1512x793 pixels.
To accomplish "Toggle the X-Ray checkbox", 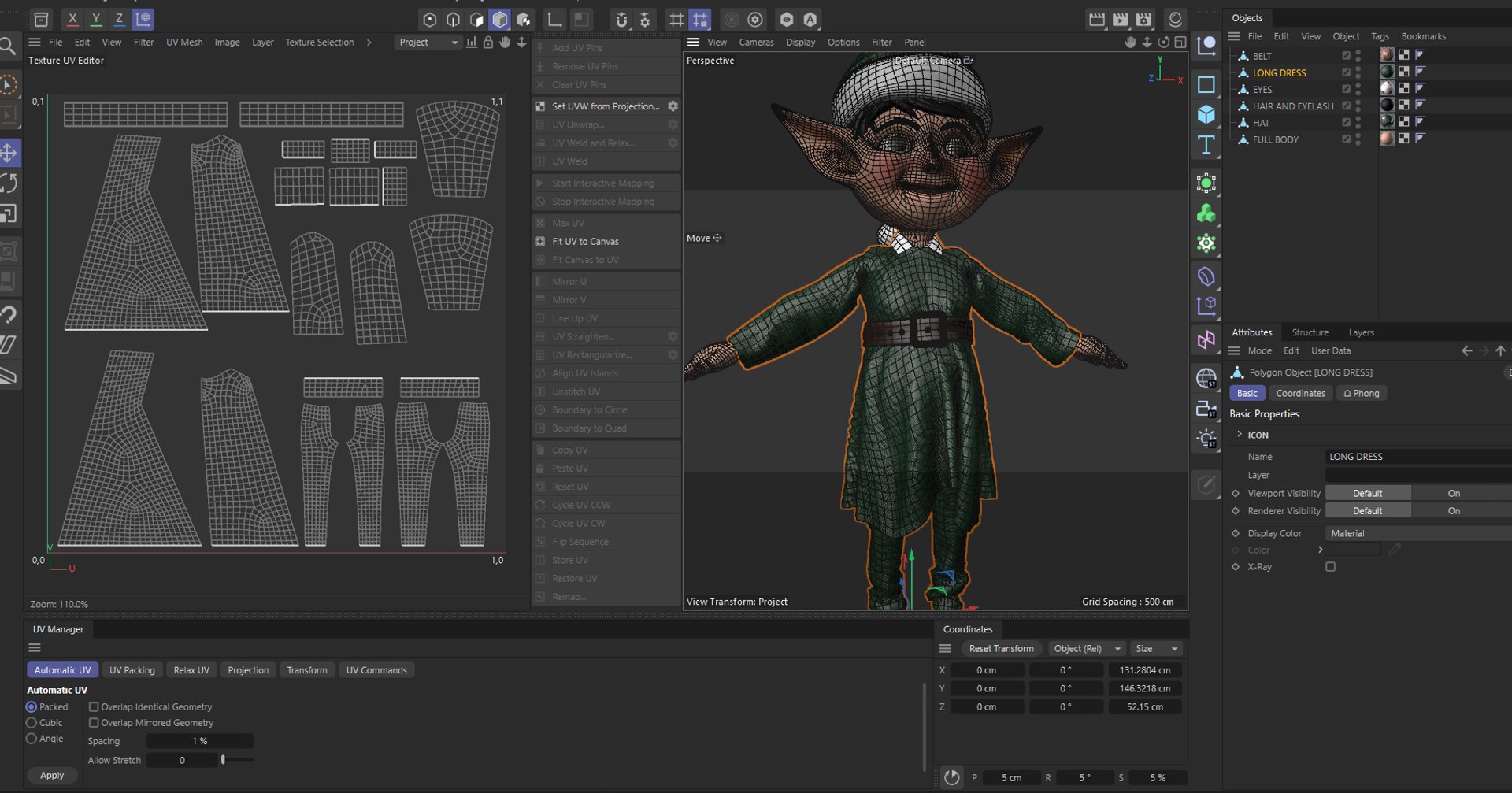I will tap(1331, 567).
